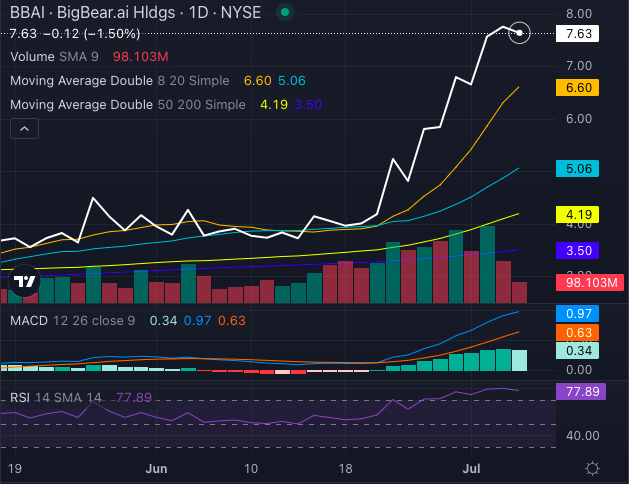Click the 8.00 price axis label

click(x=579, y=14)
